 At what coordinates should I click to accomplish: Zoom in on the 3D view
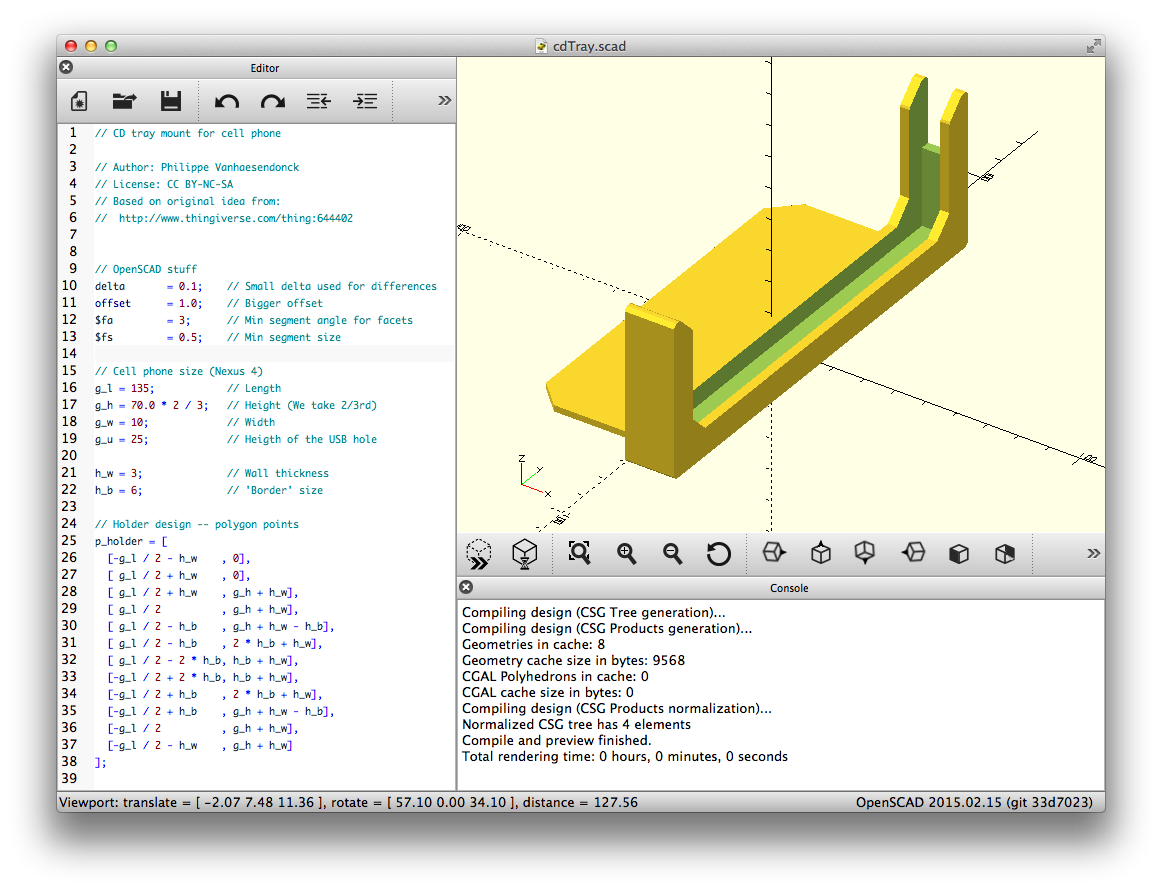[x=627, y=553]
